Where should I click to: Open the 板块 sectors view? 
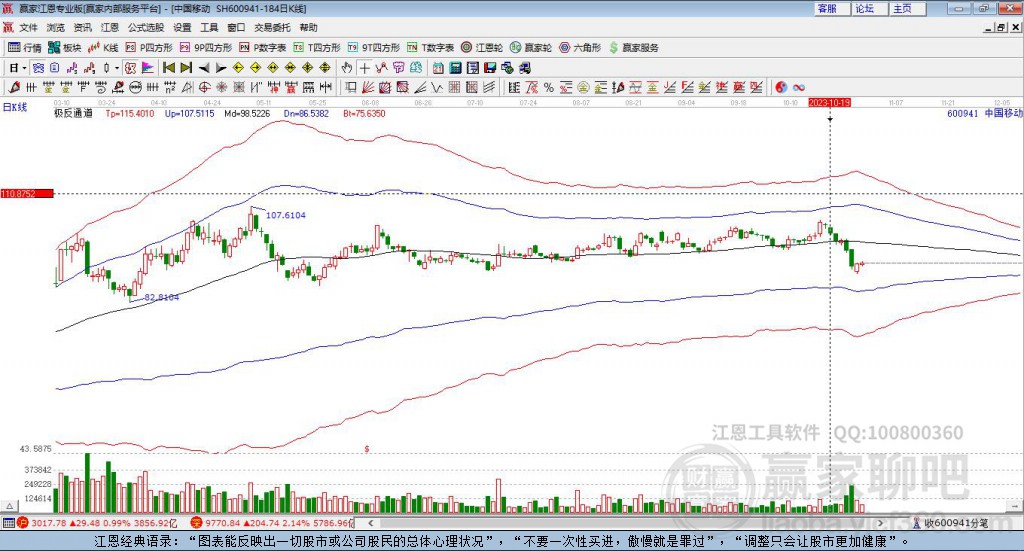pos(65,48)
